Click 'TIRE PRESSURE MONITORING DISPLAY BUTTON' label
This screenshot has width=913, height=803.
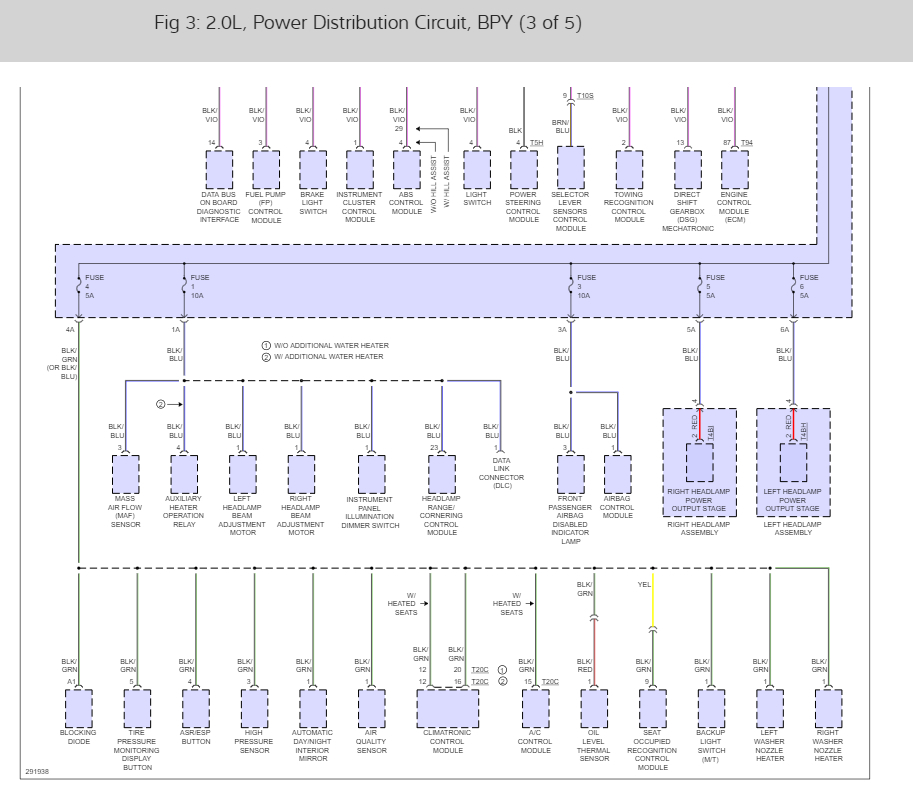(137, 750)
